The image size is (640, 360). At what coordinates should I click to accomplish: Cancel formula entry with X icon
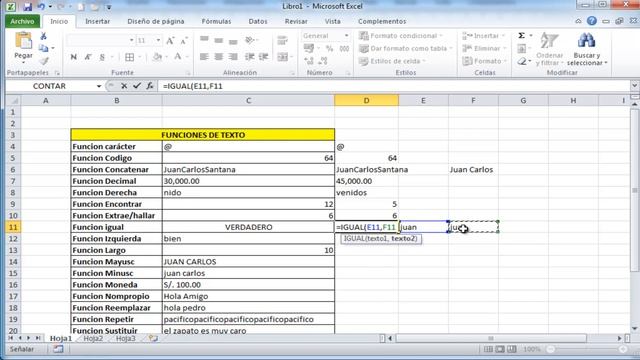pyautogui.click(x=124, y=86)
